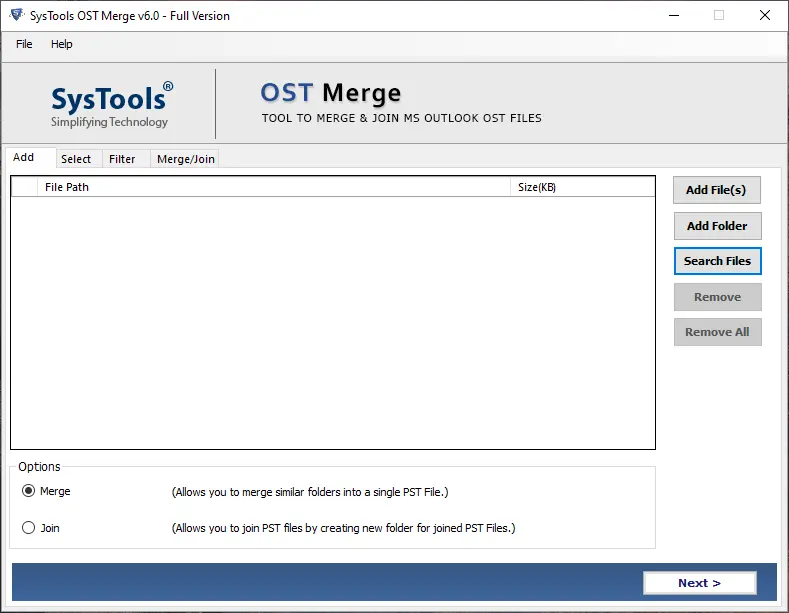The image size is (789, 613).
Task: Proceed with the Next > button
Action: pos(699,583)
